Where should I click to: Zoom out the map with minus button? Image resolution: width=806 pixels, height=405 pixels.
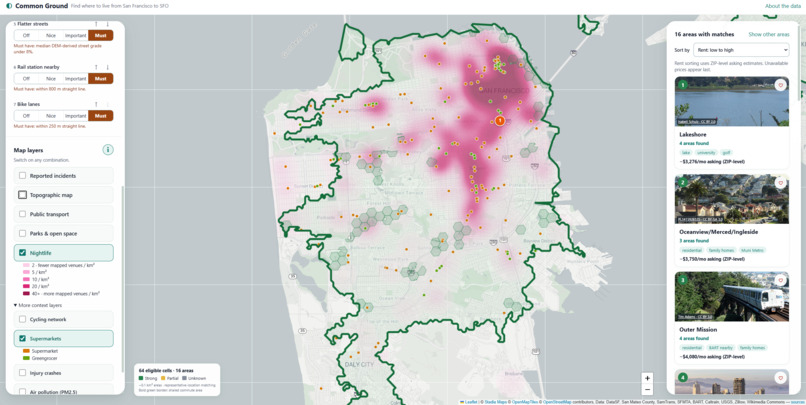click(647, 390)
